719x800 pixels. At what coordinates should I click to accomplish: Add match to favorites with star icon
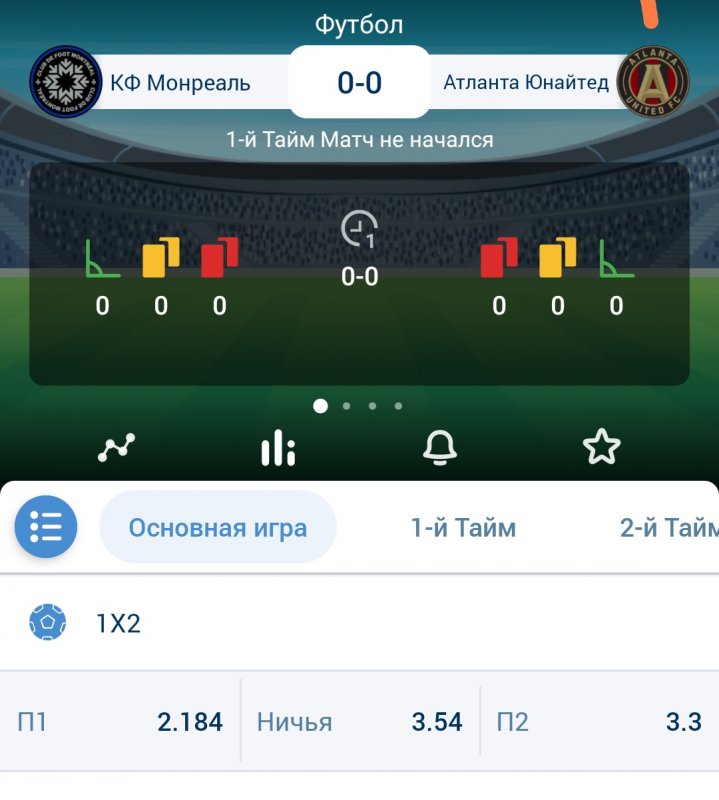pos(602,446)
